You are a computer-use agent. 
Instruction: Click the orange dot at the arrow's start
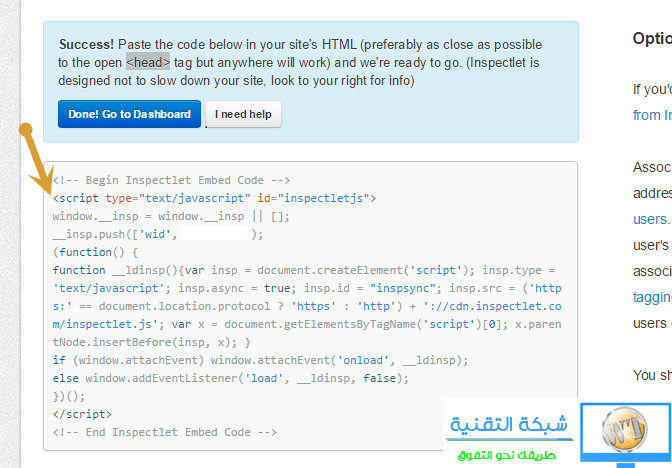[x=26, y=130]
